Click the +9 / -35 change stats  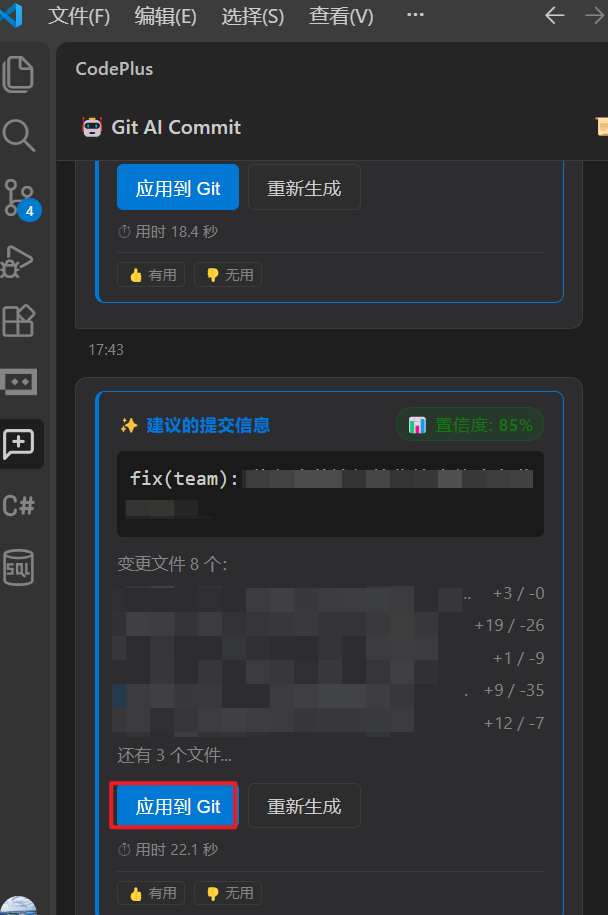tap(513, 690)
